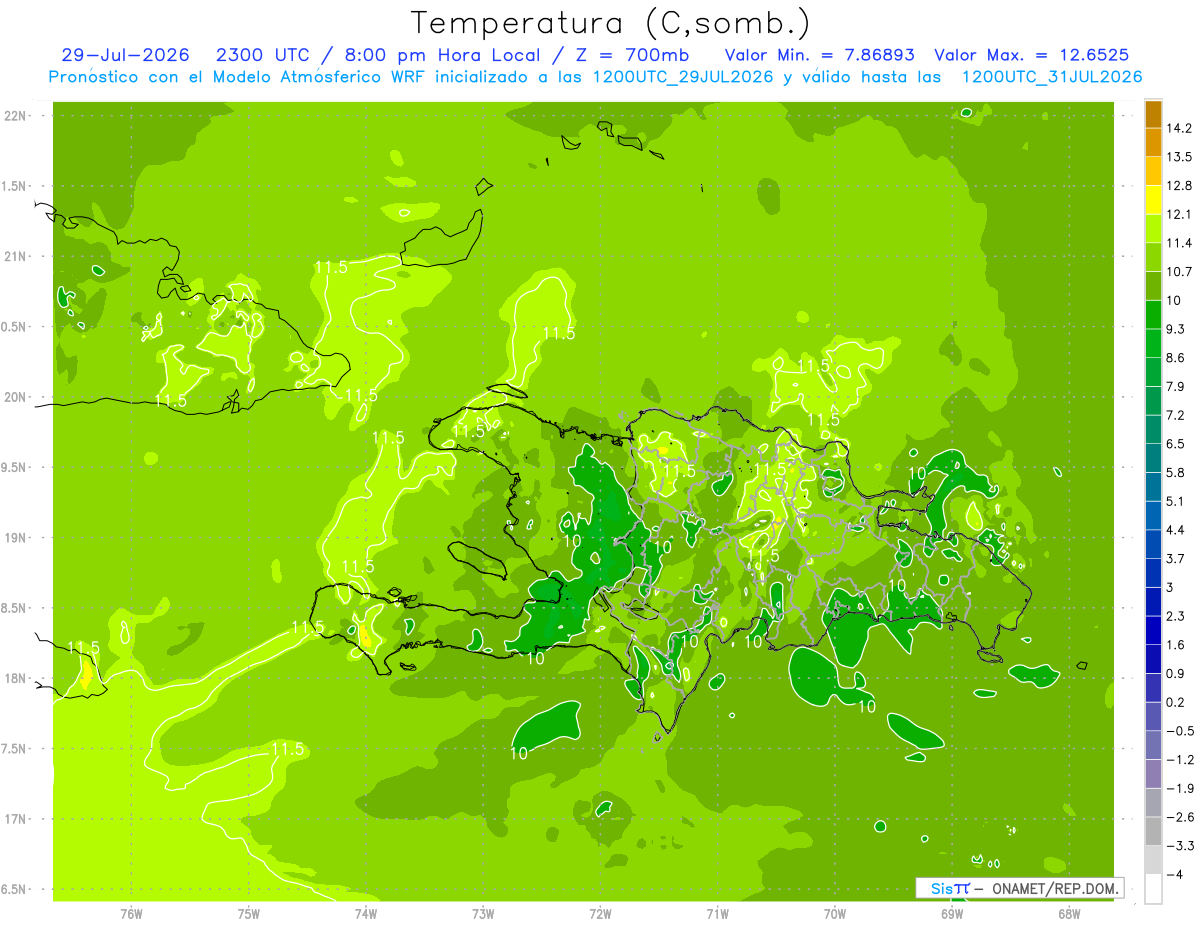Viewport: 1200px width, 927px height.
Task: Click the "17N" latitude axis label
Action: click(14, 819)
